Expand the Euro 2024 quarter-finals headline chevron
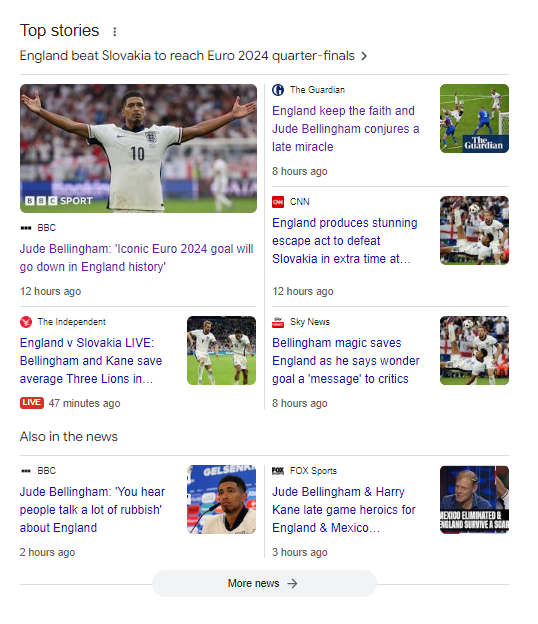538x624 pixels. [364, 56]
